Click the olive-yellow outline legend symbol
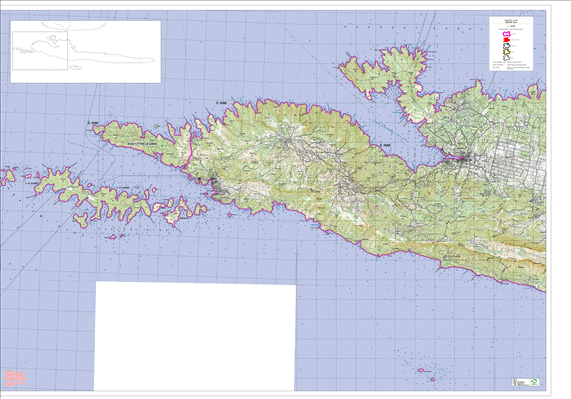 (x=506, y=52)
